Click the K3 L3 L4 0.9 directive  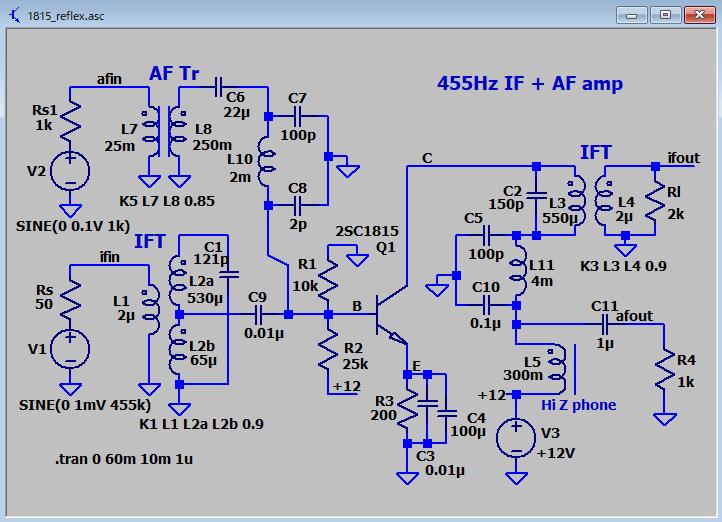623,266
